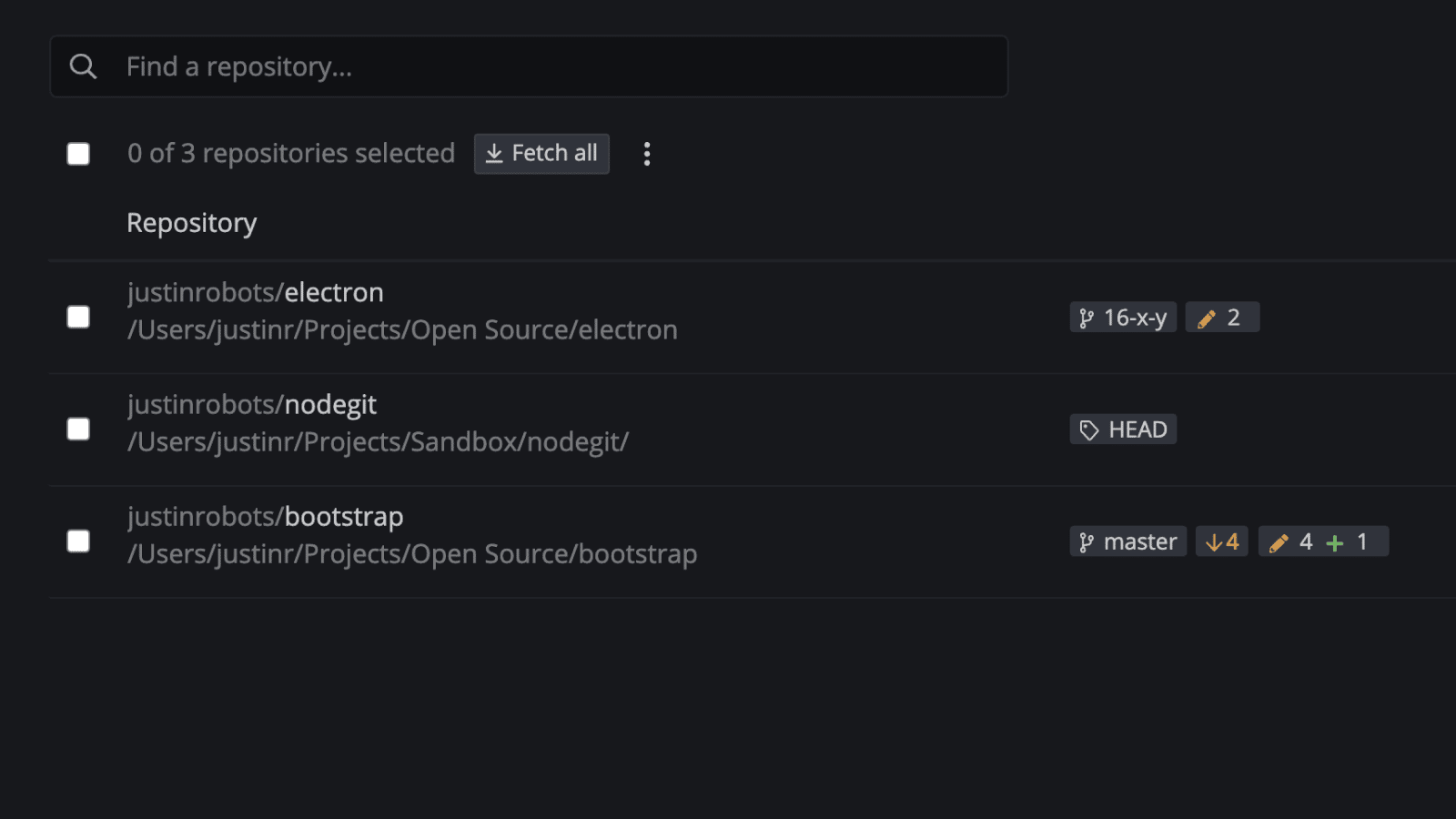This screenshot has height=819, width=1456.
Task: Tick the bootstrap repository checkbox
Action: [x=78, y=541]
